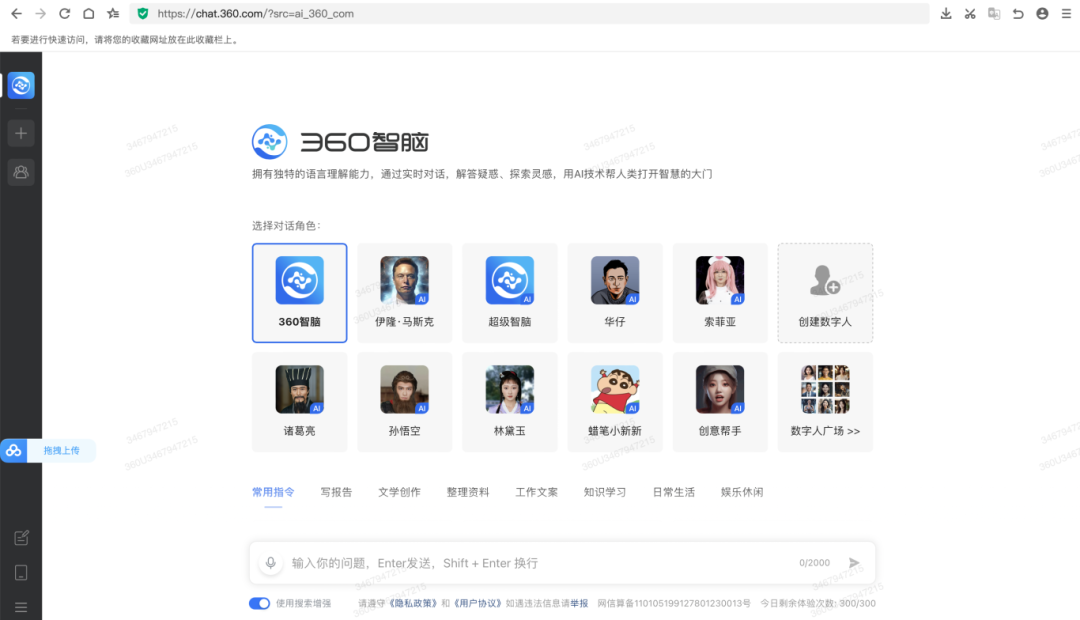Select 孙悟空 role card

tap(404, 402)
